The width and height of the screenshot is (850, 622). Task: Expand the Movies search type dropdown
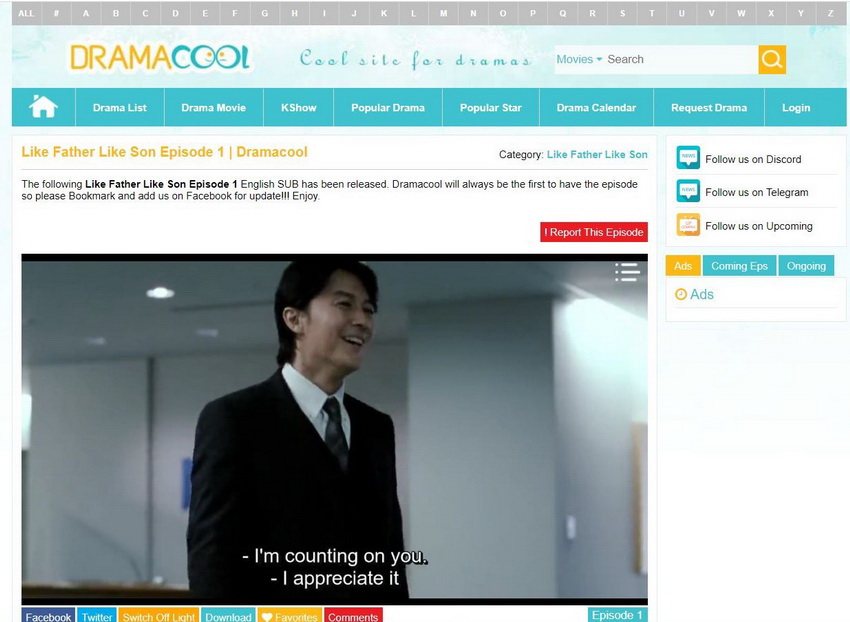click(579, 60)
